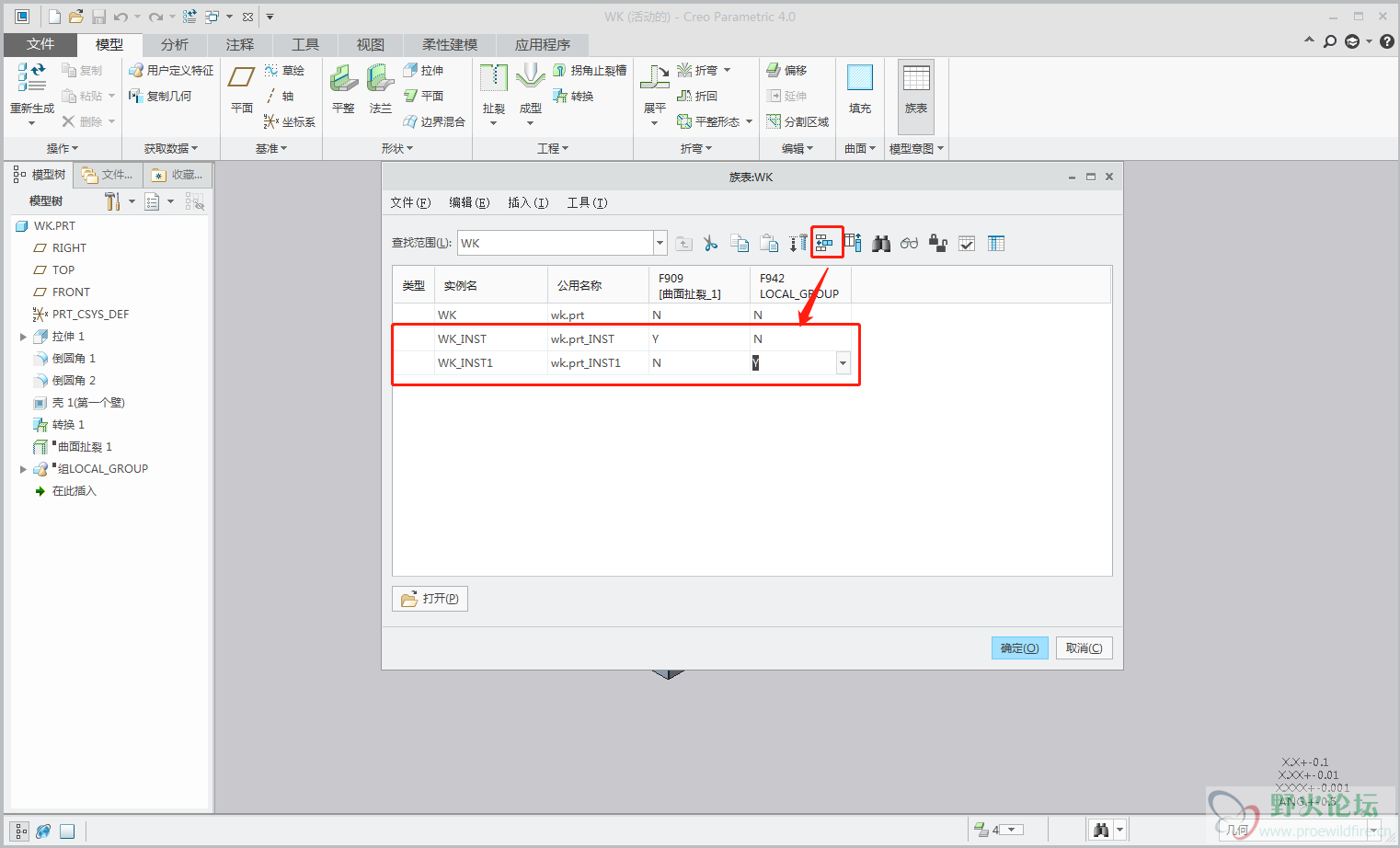Open the 编辑(E) menu in family table dialog
The width and height of the screenshot is (1400, 848).
click(469, 202)
